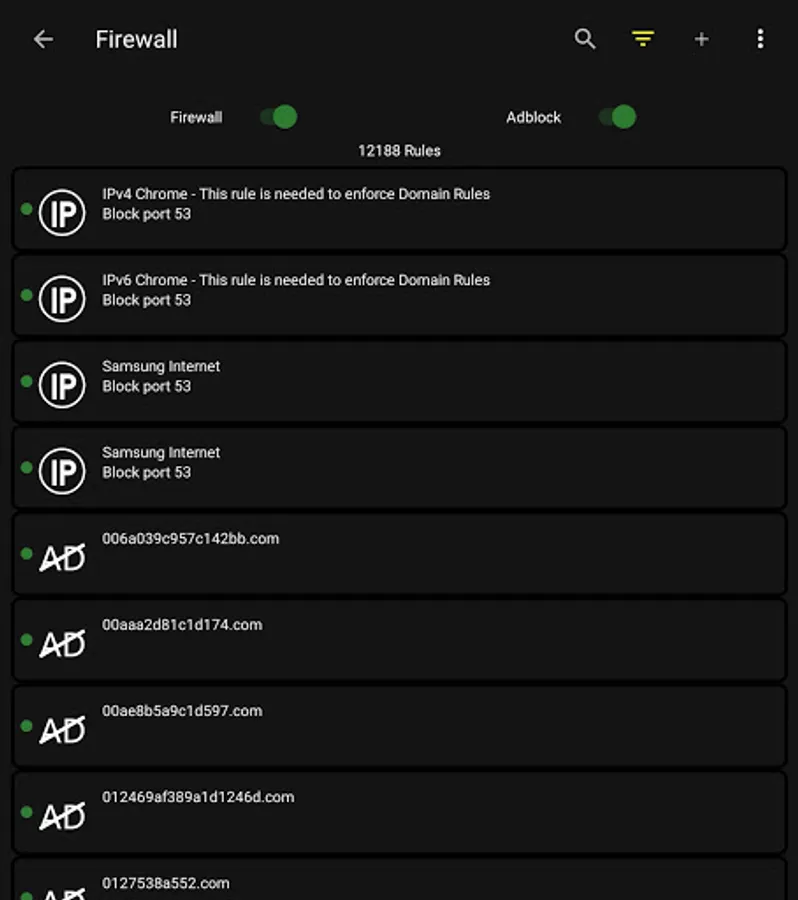Image resolution: width=798 pixels, height=900 pixels.
Task: Go back using the back arrow
Action: click(44, 40)
